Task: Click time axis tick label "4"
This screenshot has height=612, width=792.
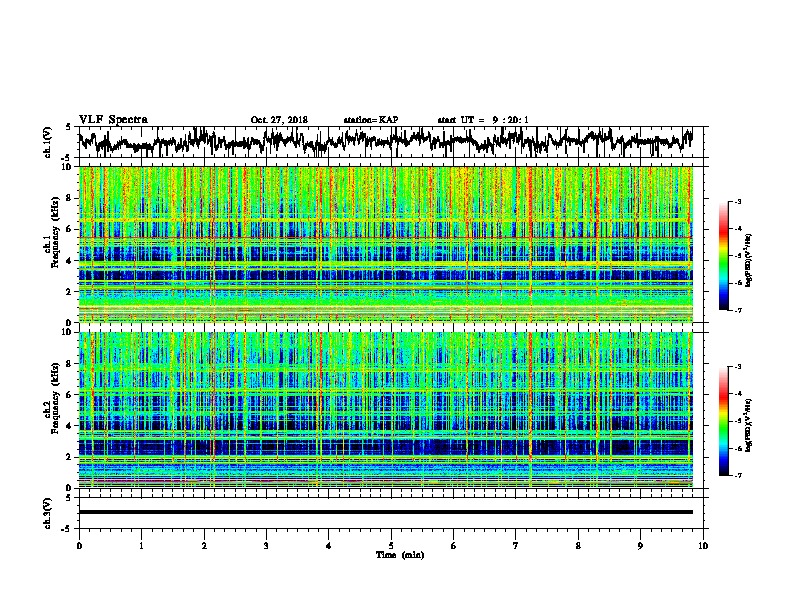Action: point(329,546)
